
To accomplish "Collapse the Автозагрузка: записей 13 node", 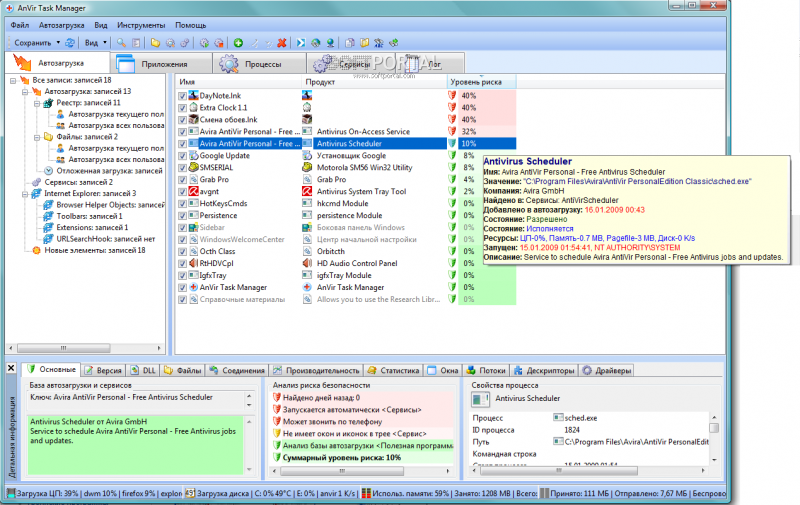I will 24,92.
